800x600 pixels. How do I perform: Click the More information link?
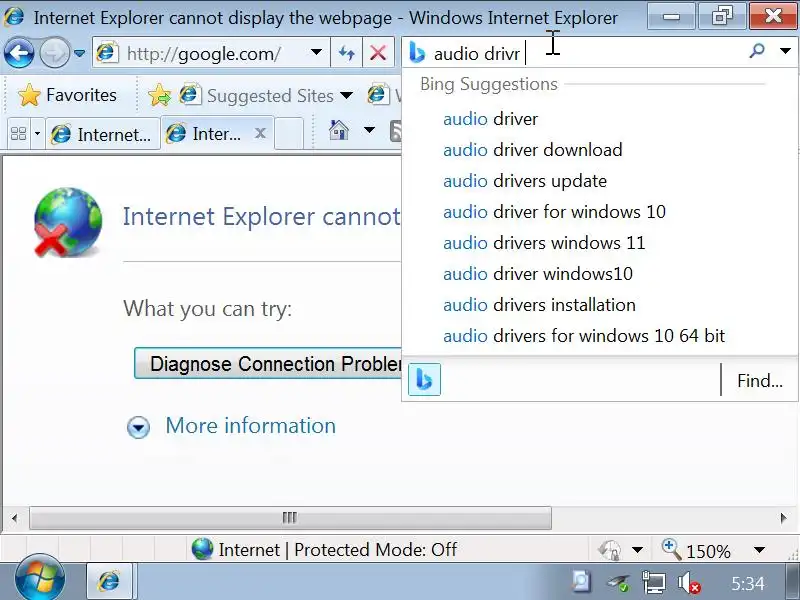(251, 426)
